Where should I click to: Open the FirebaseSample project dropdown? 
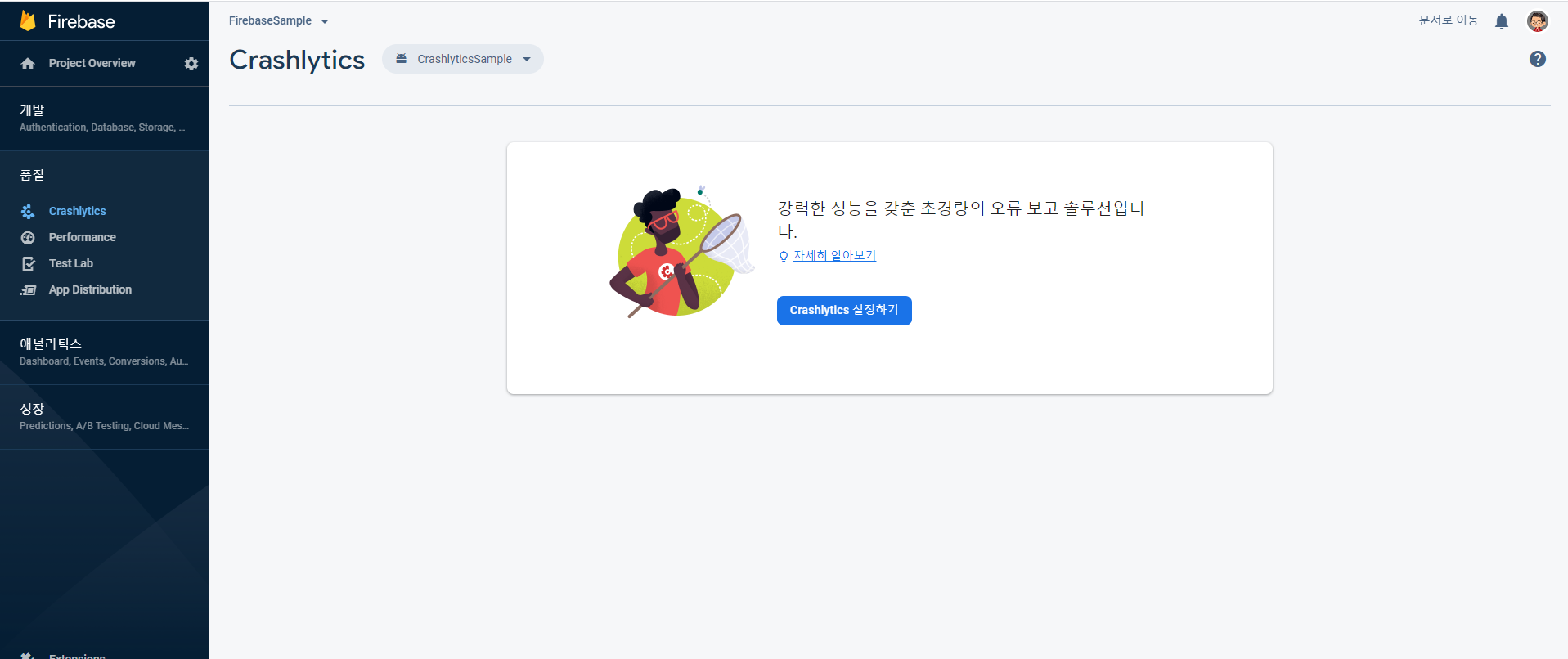[x=279, y=20]
